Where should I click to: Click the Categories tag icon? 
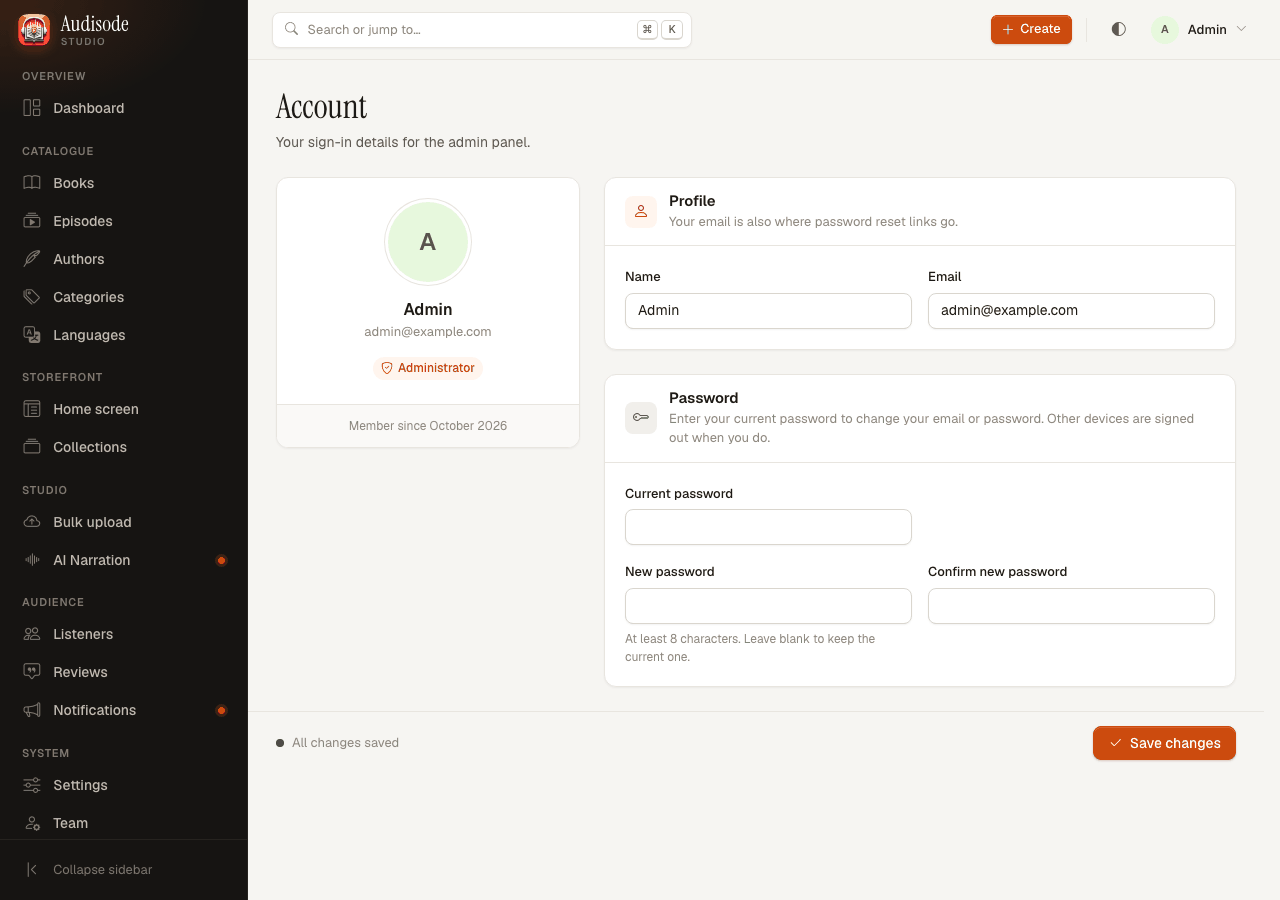pos(32,297)
